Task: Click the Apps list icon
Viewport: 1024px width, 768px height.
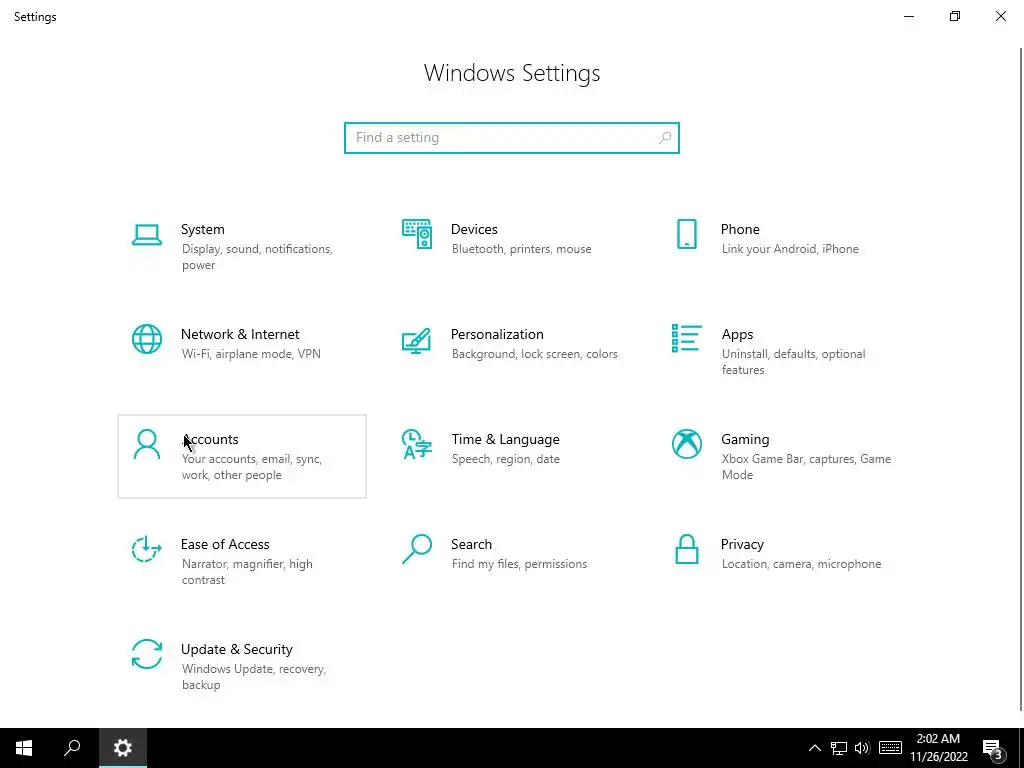Action: 686,338
